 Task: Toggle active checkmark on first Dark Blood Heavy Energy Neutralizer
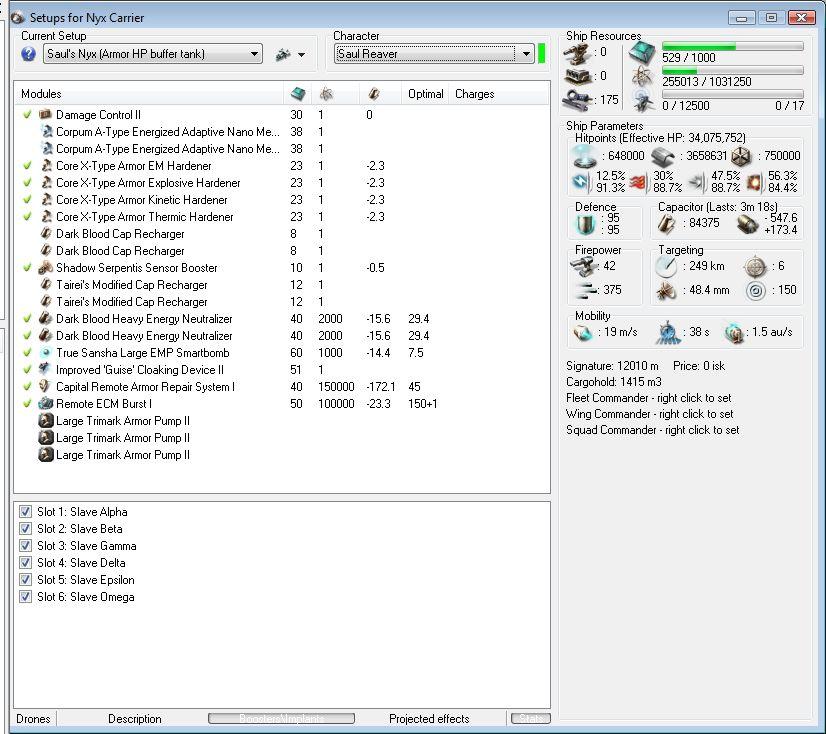pyautogui.click(x=27, y=318)
